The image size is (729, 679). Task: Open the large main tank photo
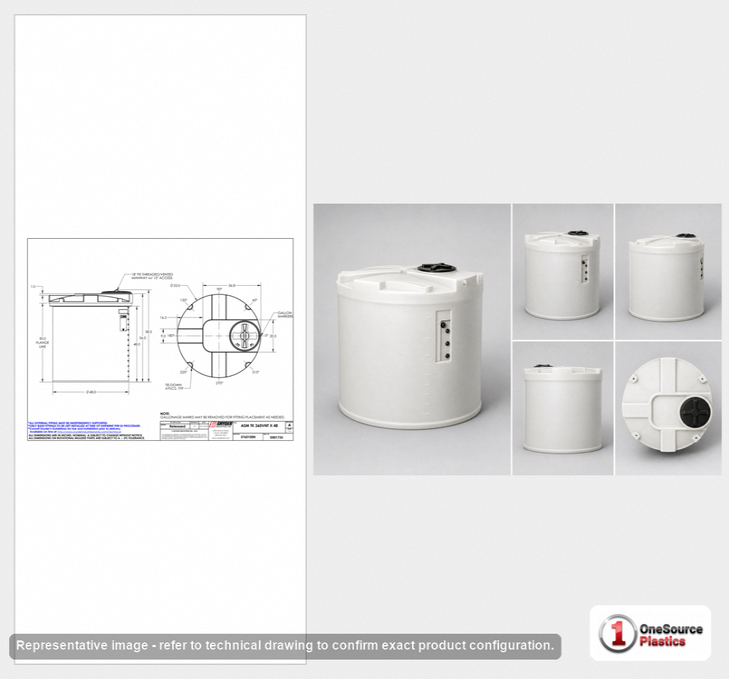click(x=411, y=339)
